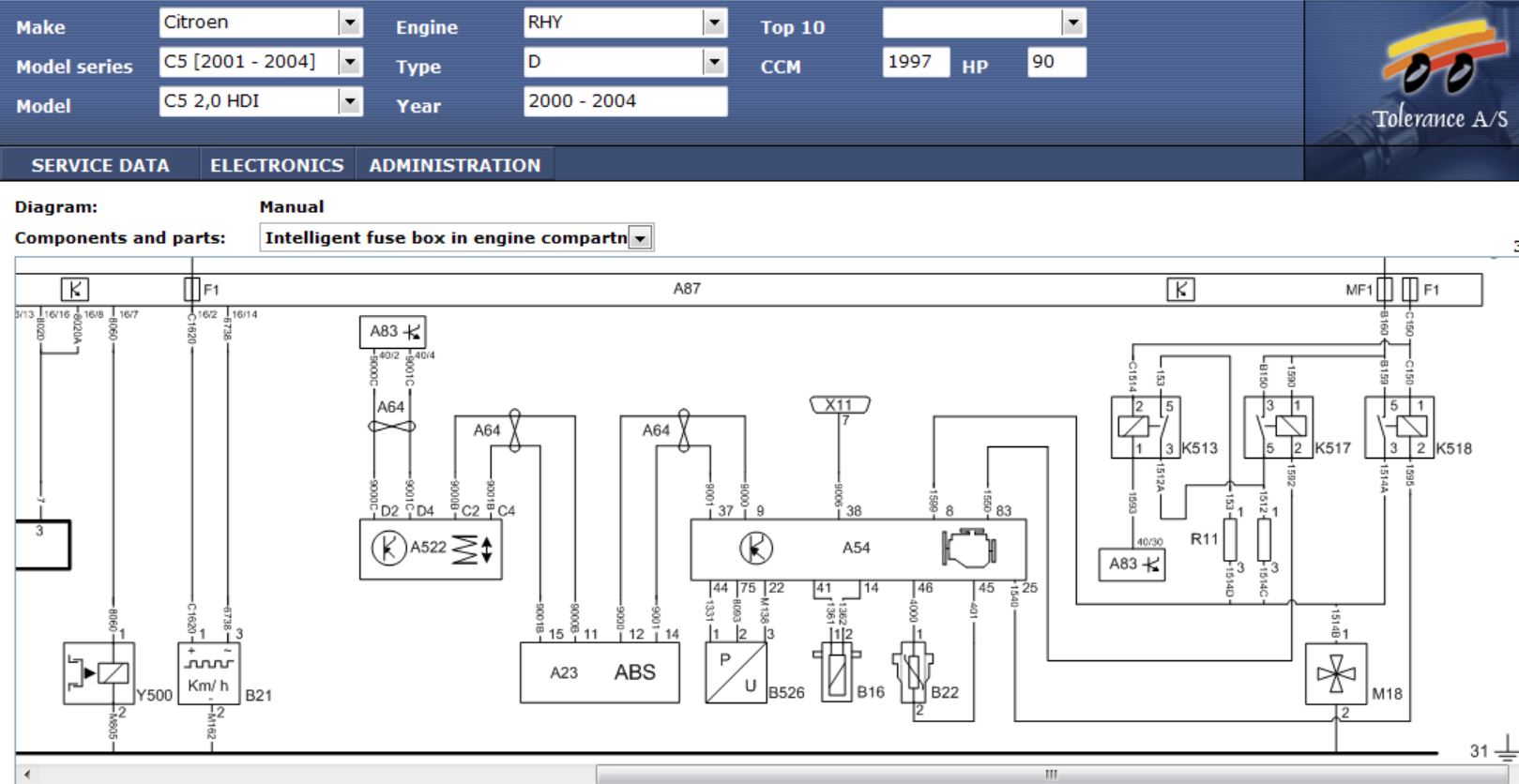This screenshot has height=784, width=1519.
Task: Click the K517 relay symbol
Action: (x=1278, y=427)
